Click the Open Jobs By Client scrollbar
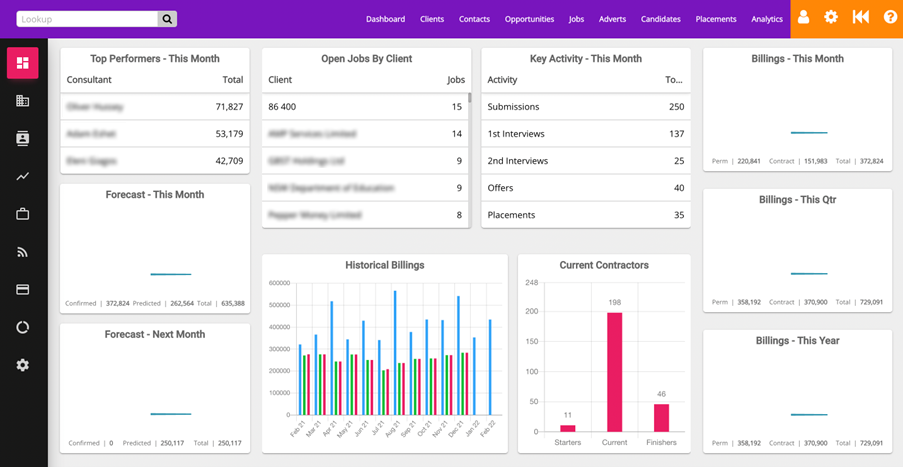Viewport: 903px width, 467px height. 469,100
